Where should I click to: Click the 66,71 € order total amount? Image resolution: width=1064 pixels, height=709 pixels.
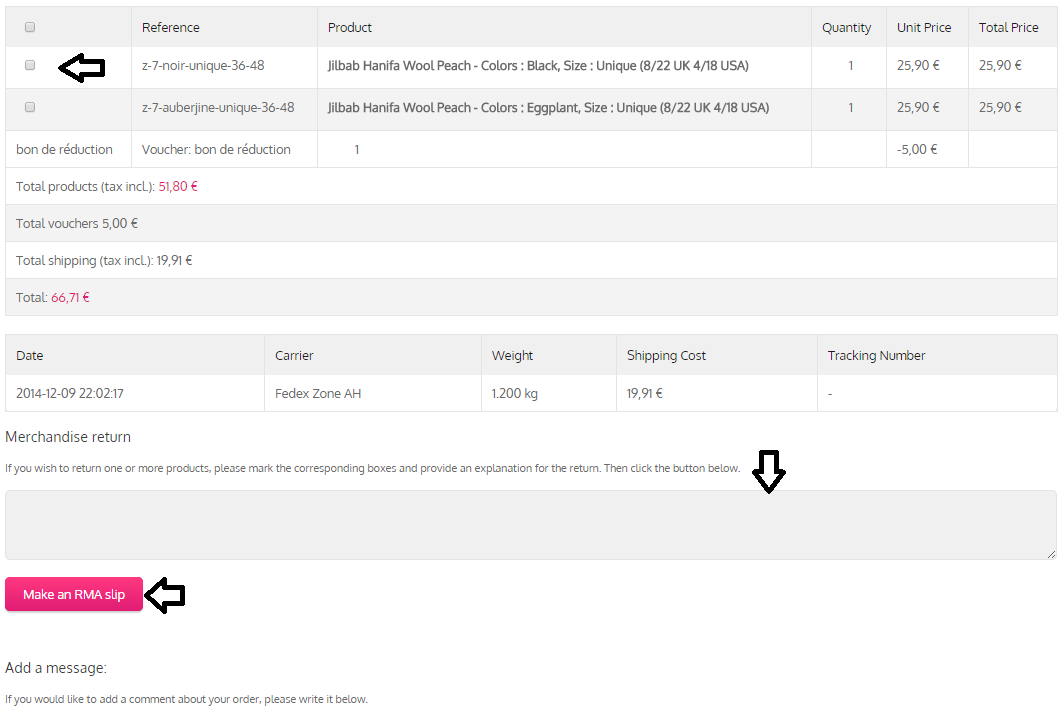[x=70, y=298]
